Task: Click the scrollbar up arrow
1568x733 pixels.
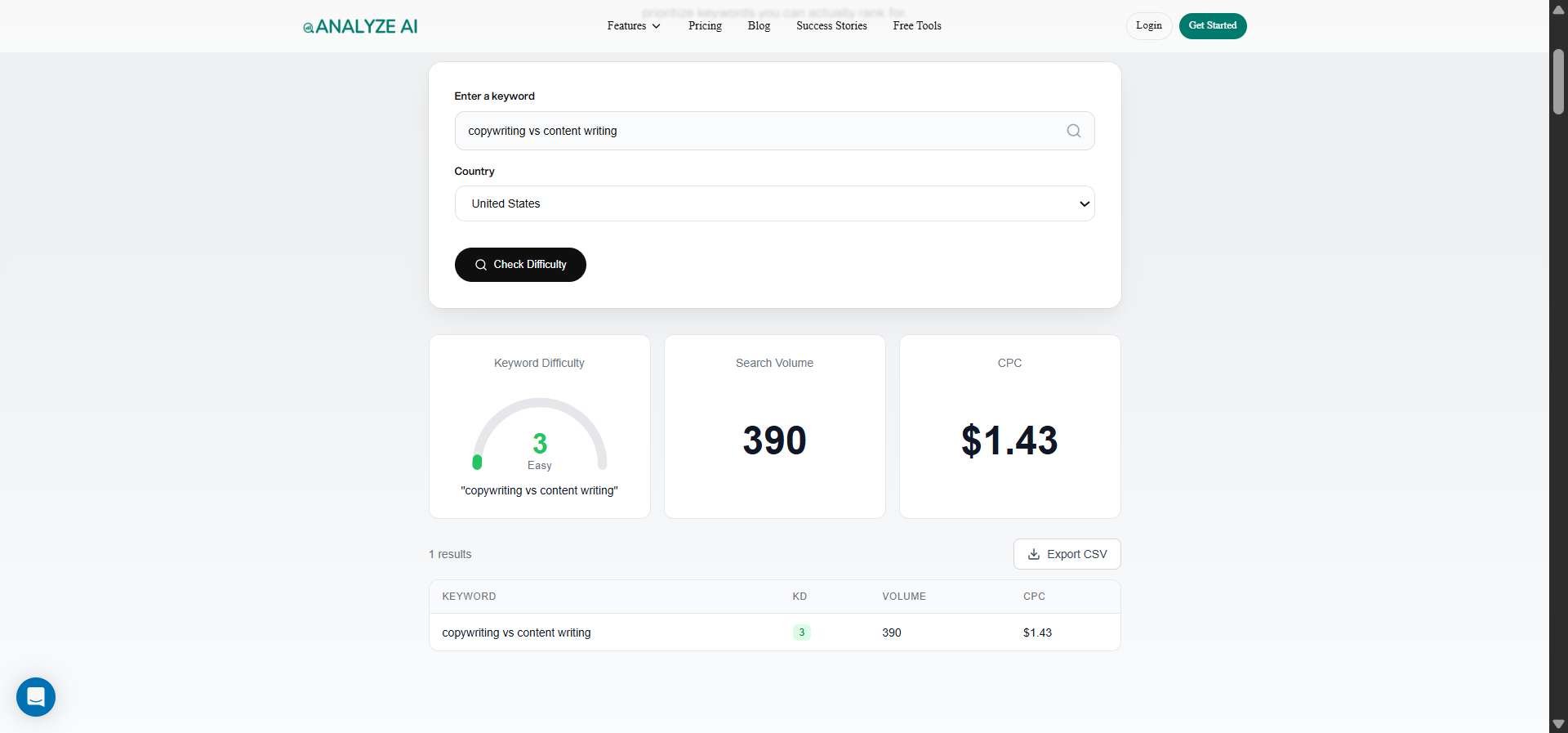Action: (x=1558, y=10)
